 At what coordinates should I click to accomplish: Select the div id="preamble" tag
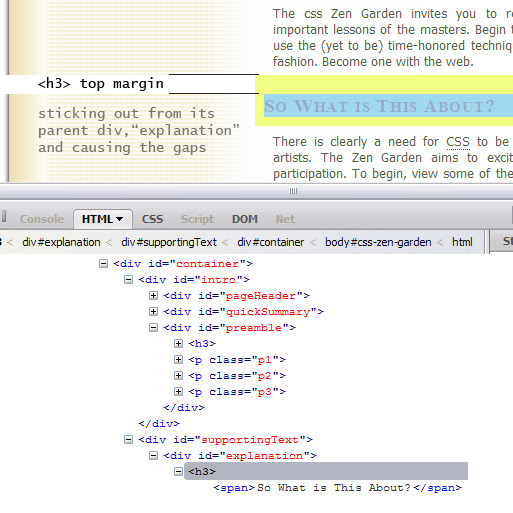click(230, 328)
